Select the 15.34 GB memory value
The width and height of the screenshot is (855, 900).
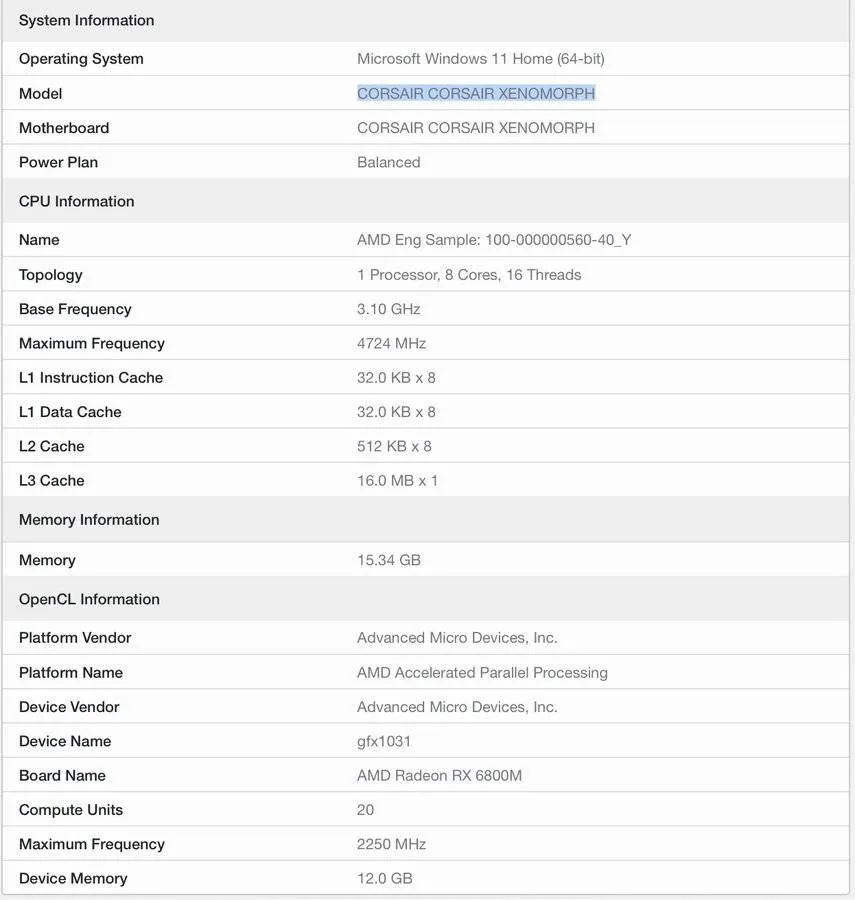(x=388, y=560)
